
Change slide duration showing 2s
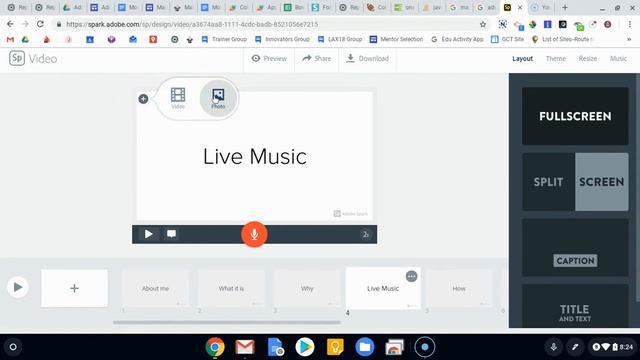tap(366, 234)
